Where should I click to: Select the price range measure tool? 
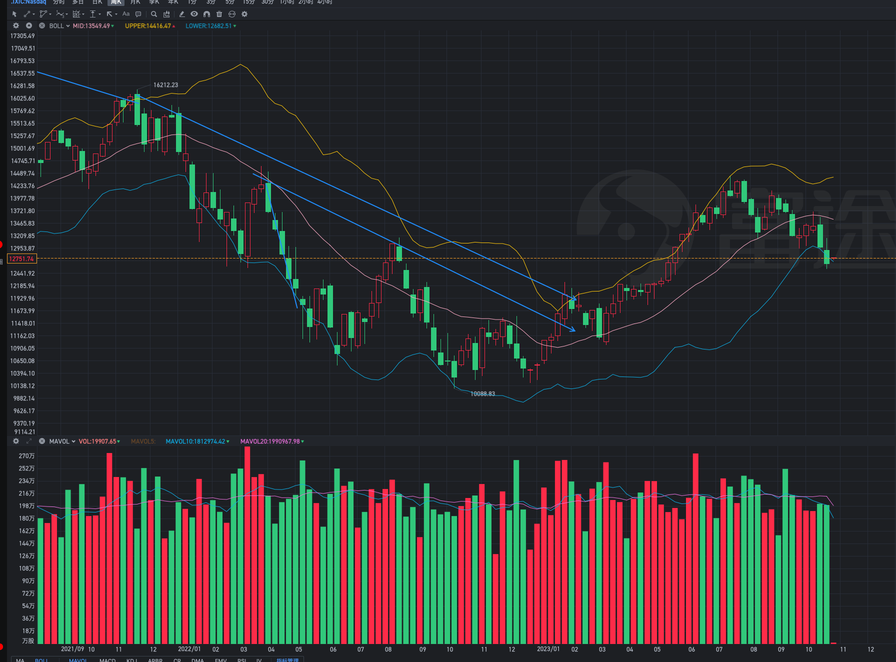[93, 14]
